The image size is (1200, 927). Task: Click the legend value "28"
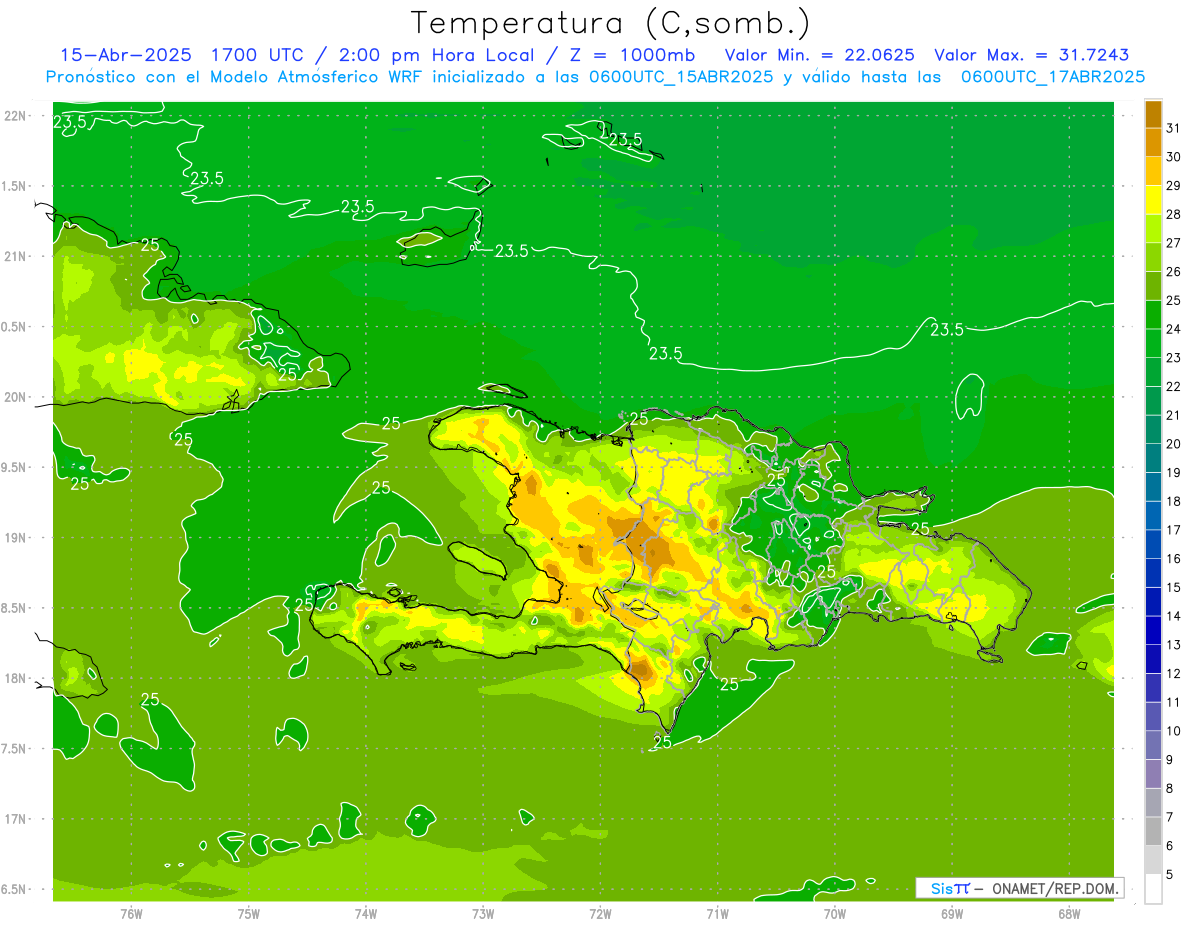[1174, 214]
